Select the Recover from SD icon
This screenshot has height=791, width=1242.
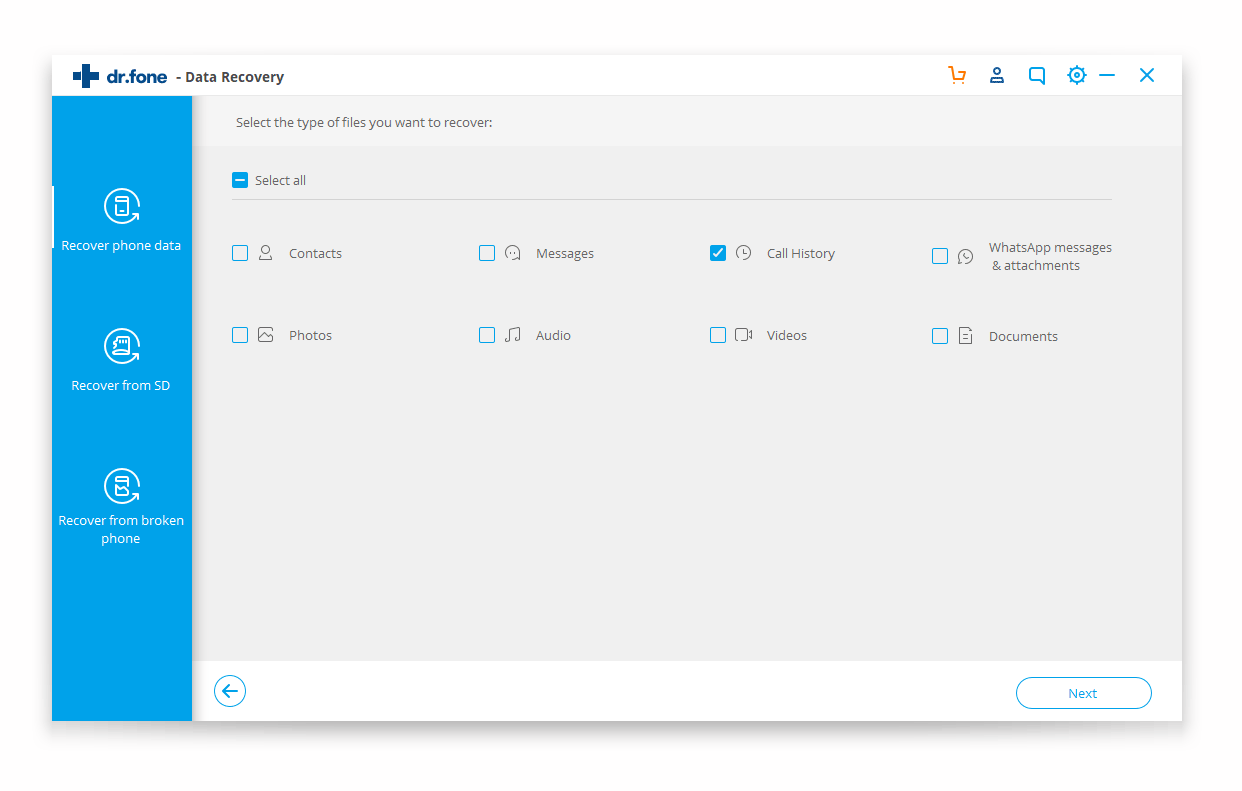pos(122,346)
